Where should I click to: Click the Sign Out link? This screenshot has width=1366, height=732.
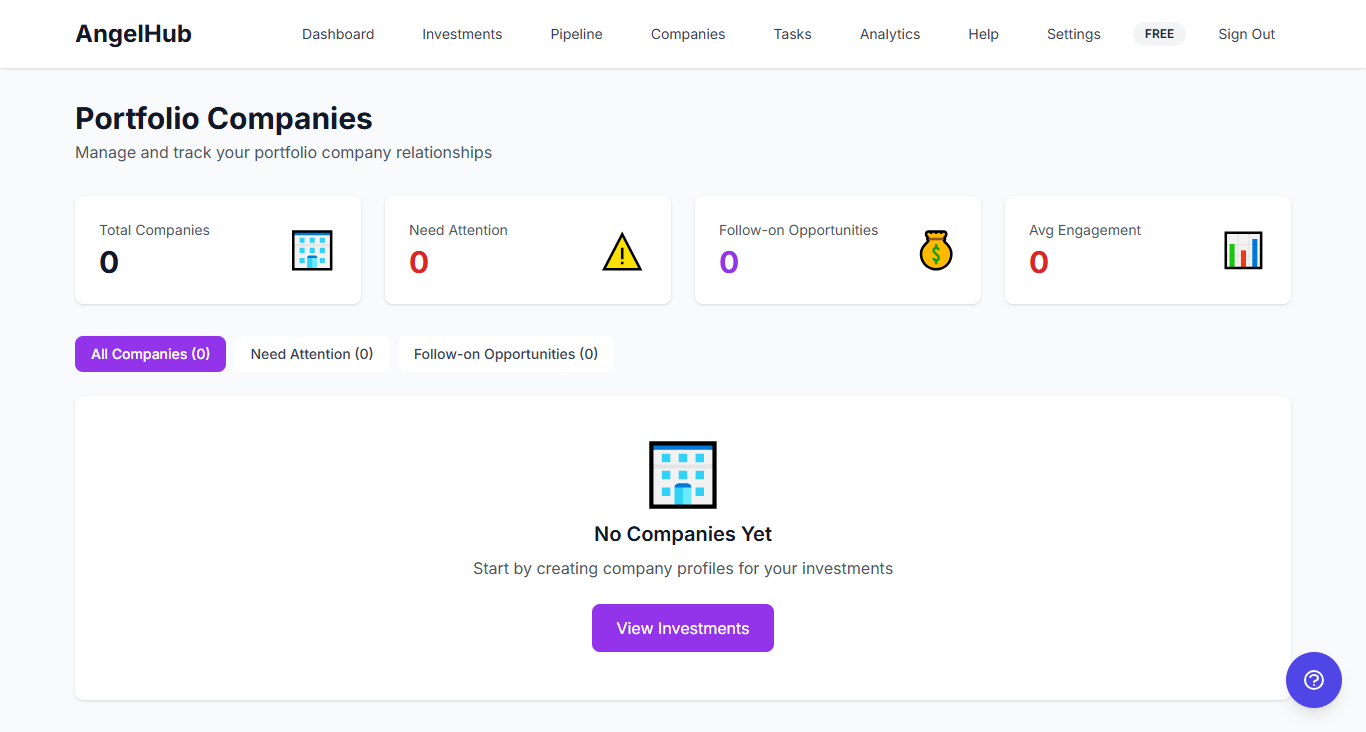(x=1246, y=33)
